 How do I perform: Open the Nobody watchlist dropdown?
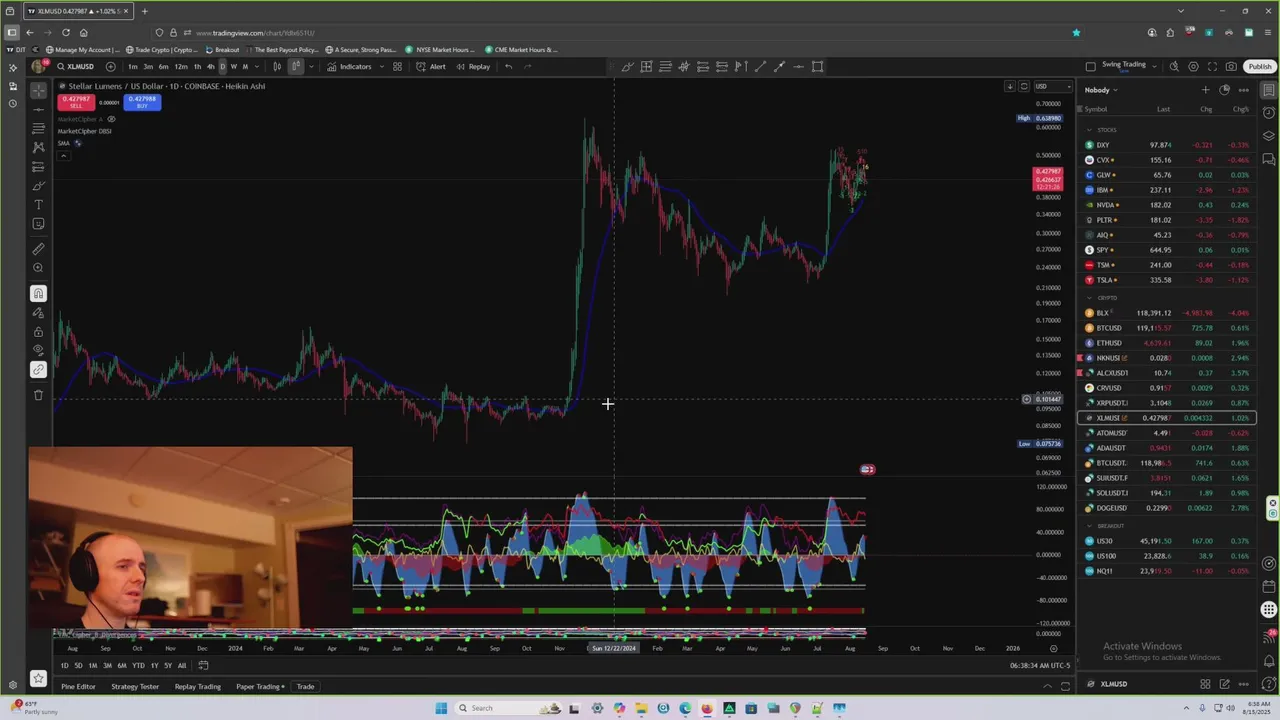point(1101,90)
